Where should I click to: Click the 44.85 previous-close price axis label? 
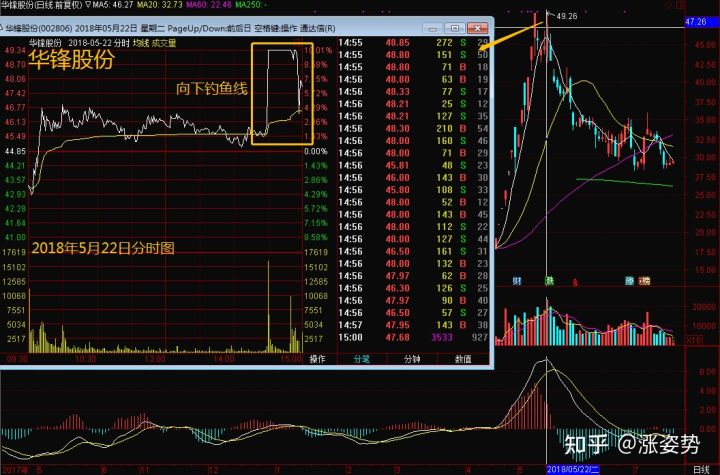pyautogui.click(x=15, y=151)
